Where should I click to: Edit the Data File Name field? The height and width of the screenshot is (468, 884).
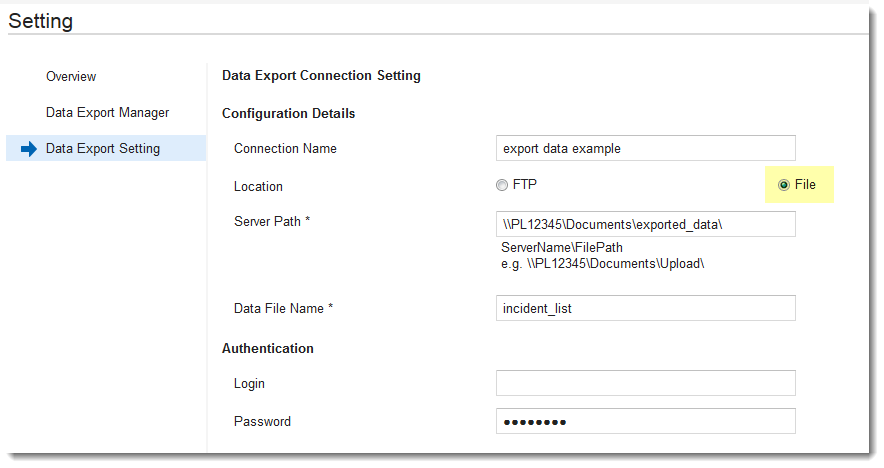pyautogui.click(x=646, y=308)
